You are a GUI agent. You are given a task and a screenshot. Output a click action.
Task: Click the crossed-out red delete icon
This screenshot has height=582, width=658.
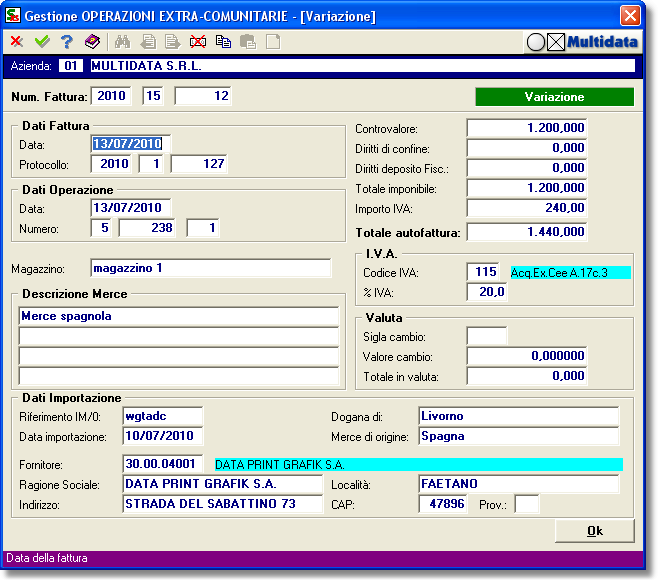198,42
